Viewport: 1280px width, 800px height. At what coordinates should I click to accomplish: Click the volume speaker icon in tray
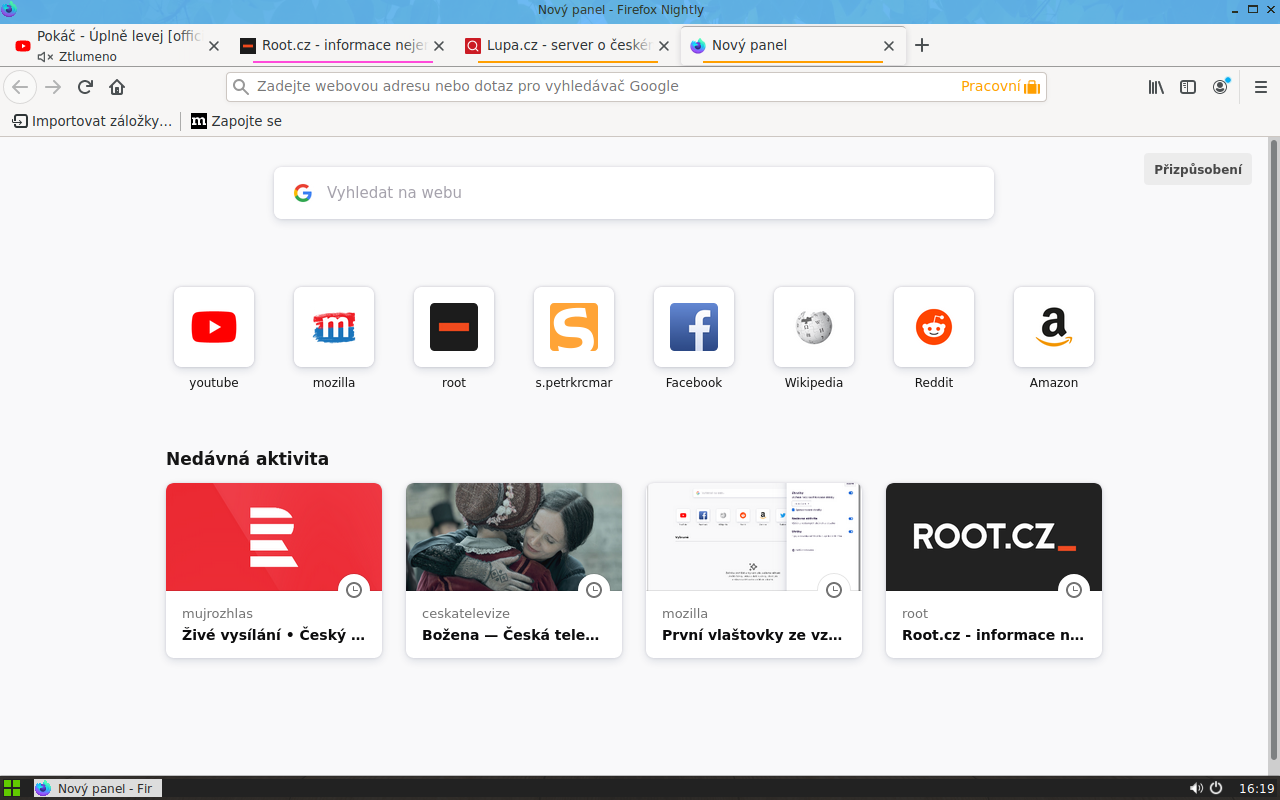click(x=1196, y=788)
